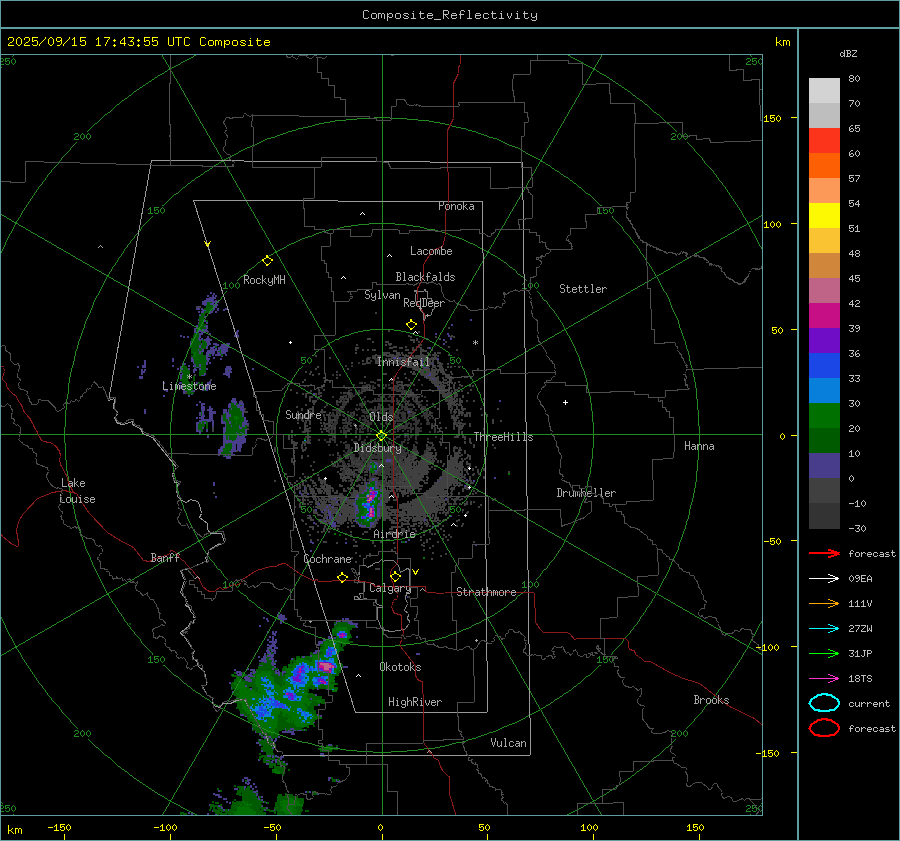Click the asterisk marker east of Innisfail
This screenshot has width=900, height=841.
pyautogui.click(x=475, y=343)
